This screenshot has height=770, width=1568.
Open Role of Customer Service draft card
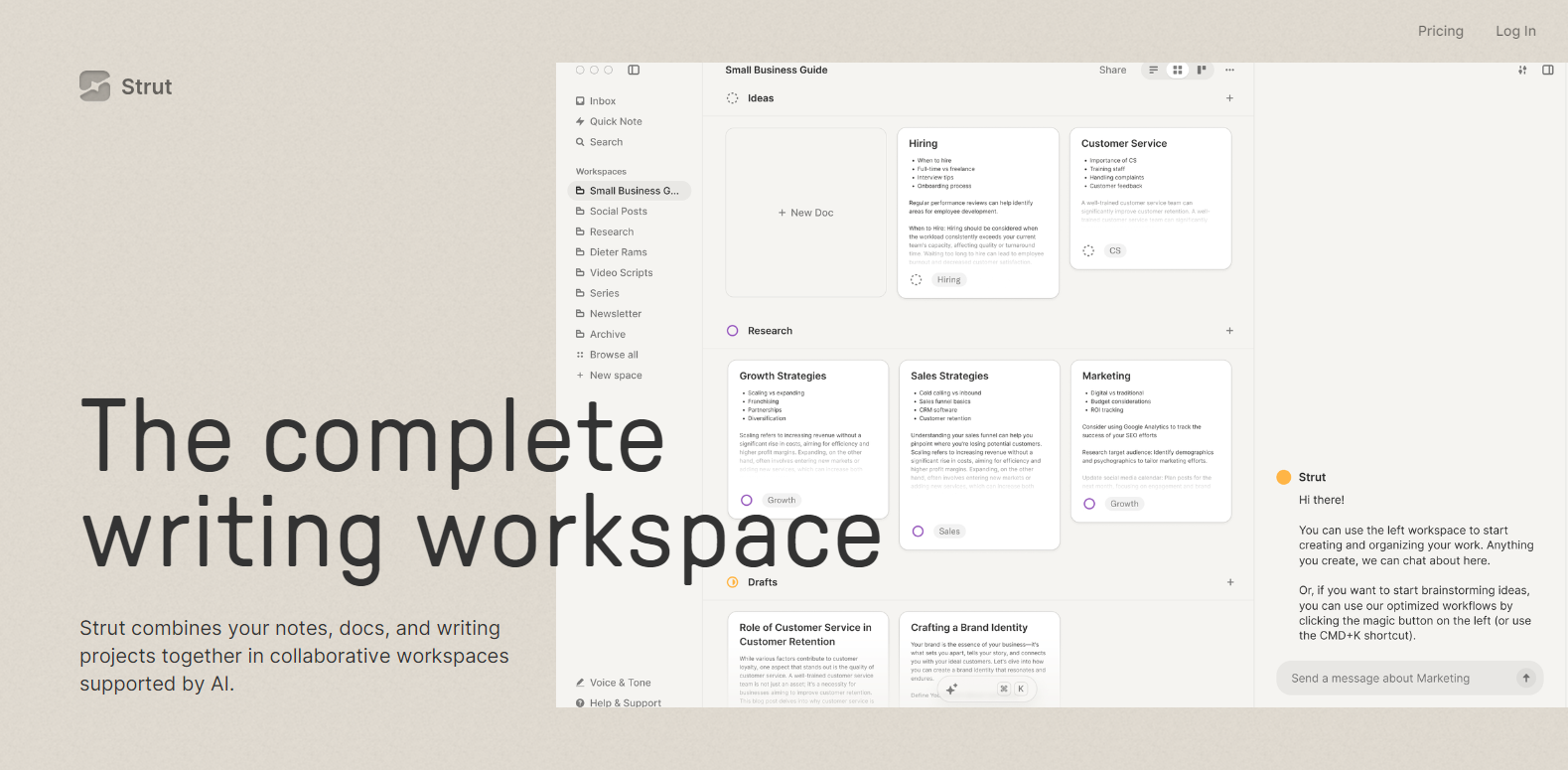[x=807, y=660]
